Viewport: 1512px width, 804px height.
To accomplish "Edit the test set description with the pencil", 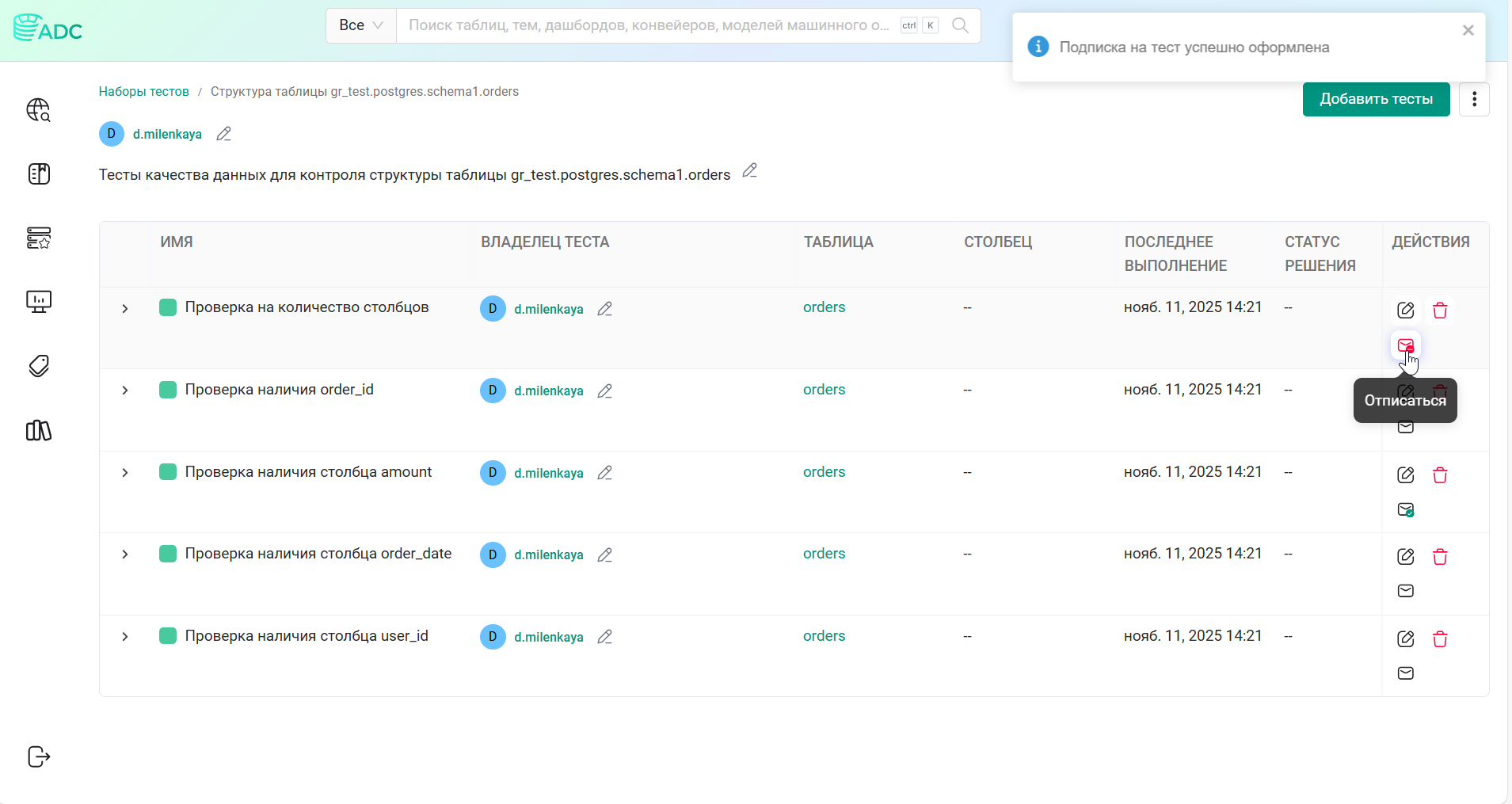I will point(749,171).
